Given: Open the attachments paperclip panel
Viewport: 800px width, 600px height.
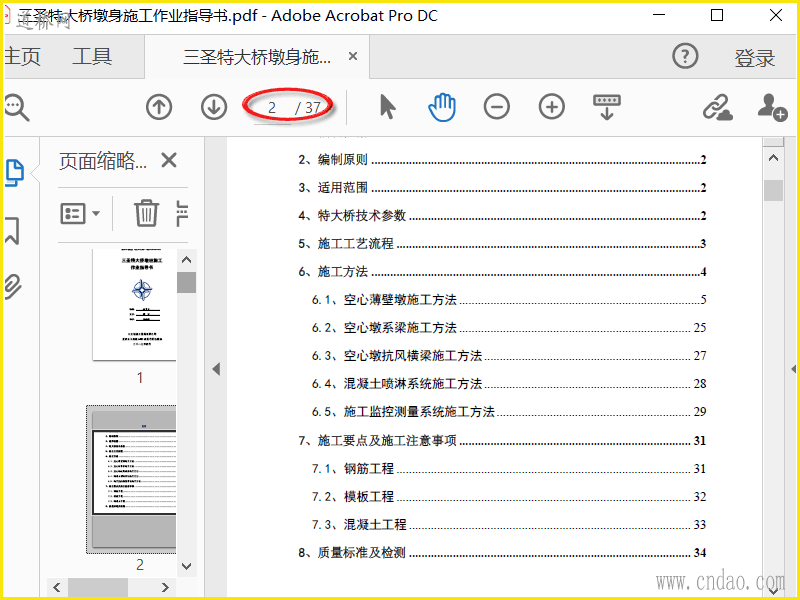Looking at the screenshot, I should (13, 286).
